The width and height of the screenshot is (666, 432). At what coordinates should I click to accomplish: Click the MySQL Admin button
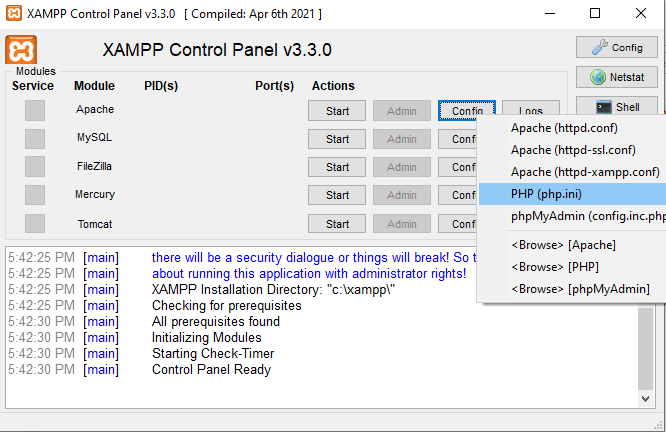(x=402, y=139)
